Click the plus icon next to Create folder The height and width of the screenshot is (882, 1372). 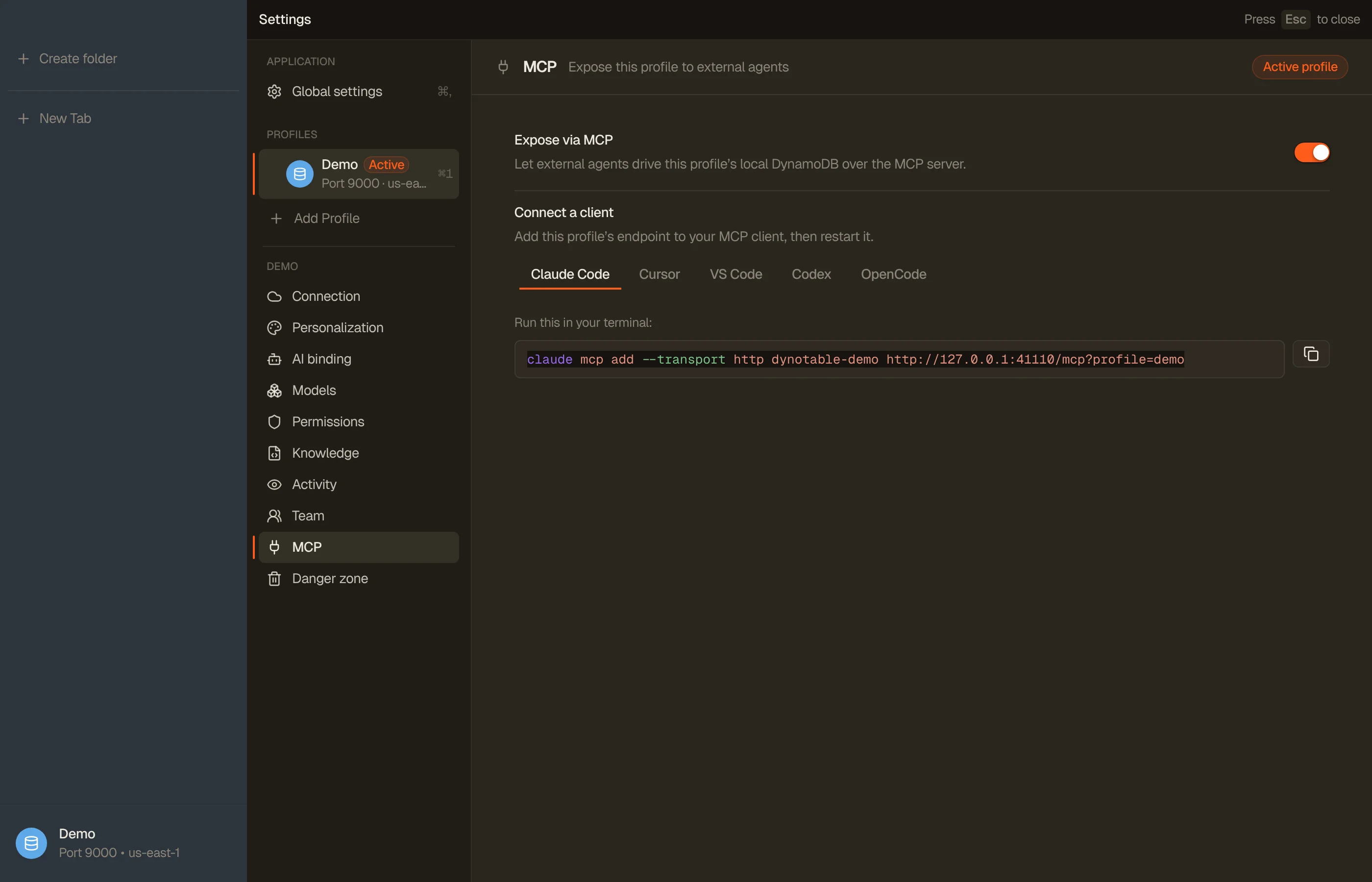tap(24, 58)
